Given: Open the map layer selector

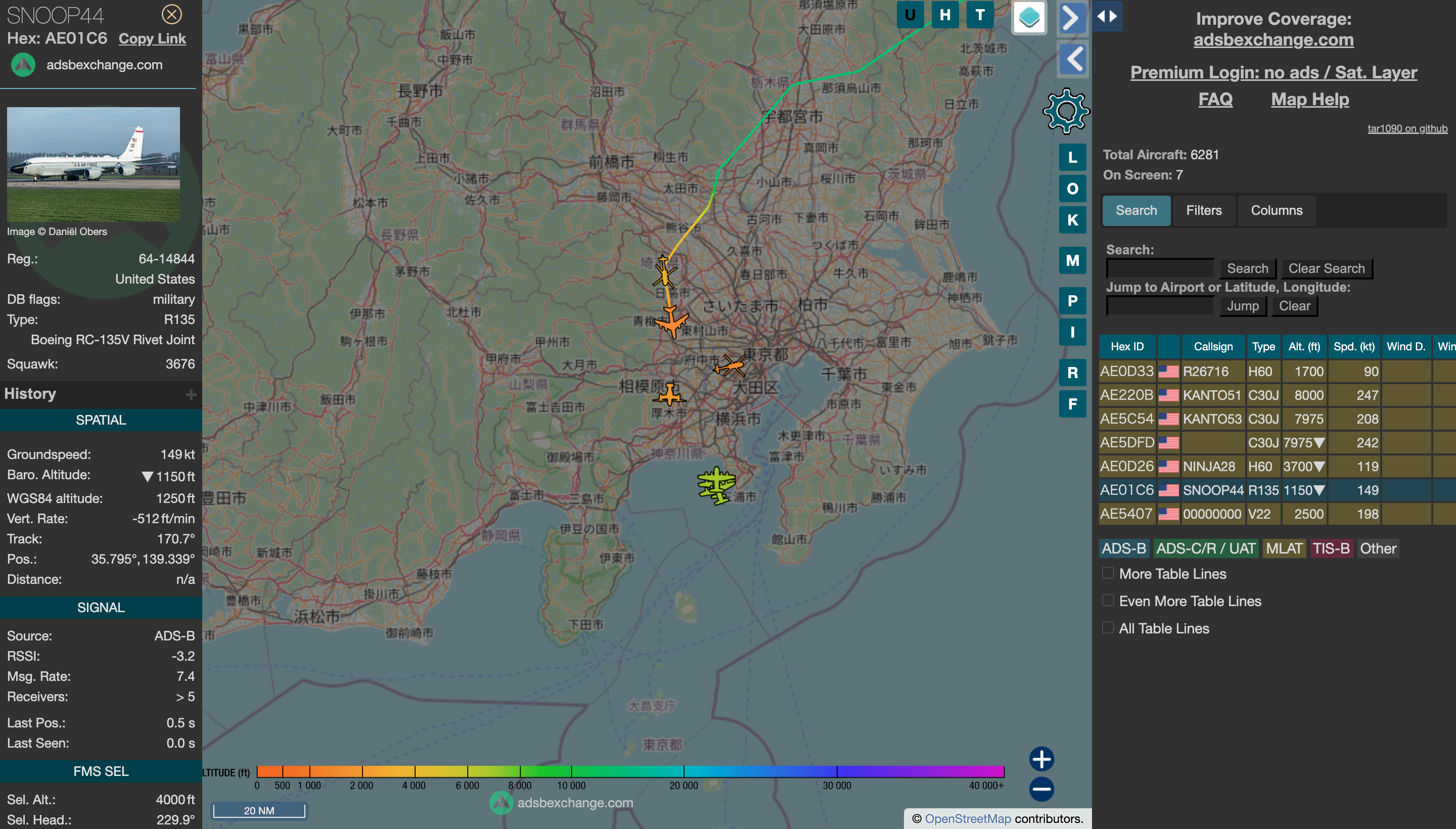Looking at the screenshot, I should (x=1029, y=17).
